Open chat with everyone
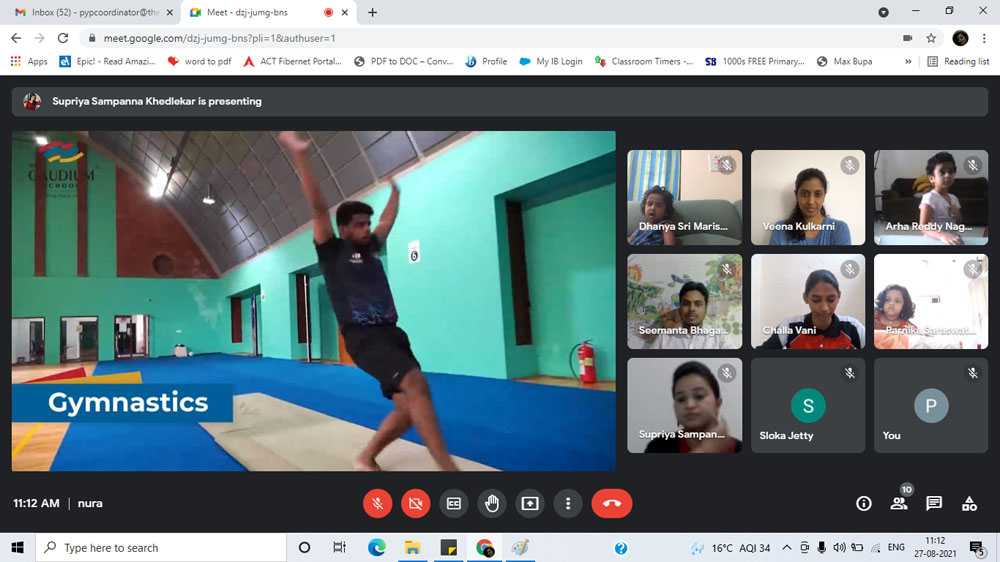The image size is (1000, 562). pos(934,504)
